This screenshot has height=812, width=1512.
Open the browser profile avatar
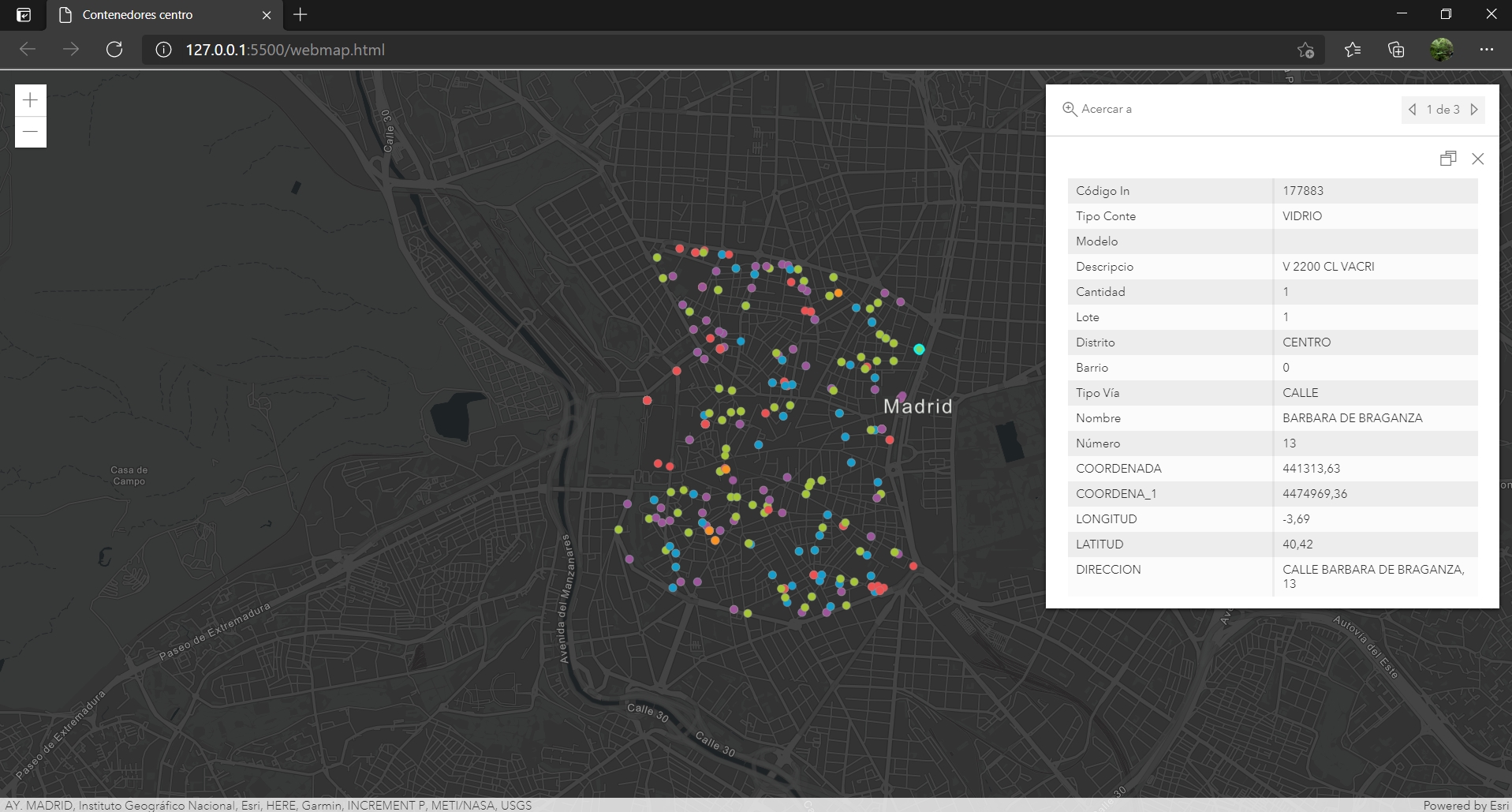(1443, 50)
